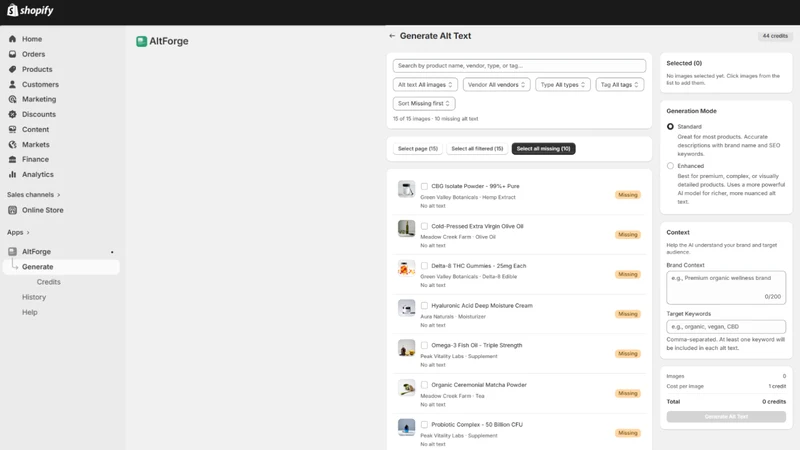The image size is (800, 450).
Task: Check the Cold-Pressed Extra Virgin Olive Oil checkbox
Action: tap(424, 226)
